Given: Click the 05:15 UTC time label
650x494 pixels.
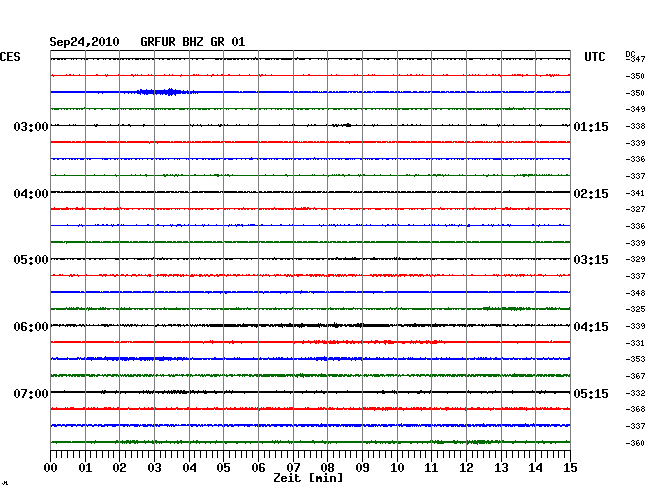Looking at the screenshot, I should click(591, 393).
